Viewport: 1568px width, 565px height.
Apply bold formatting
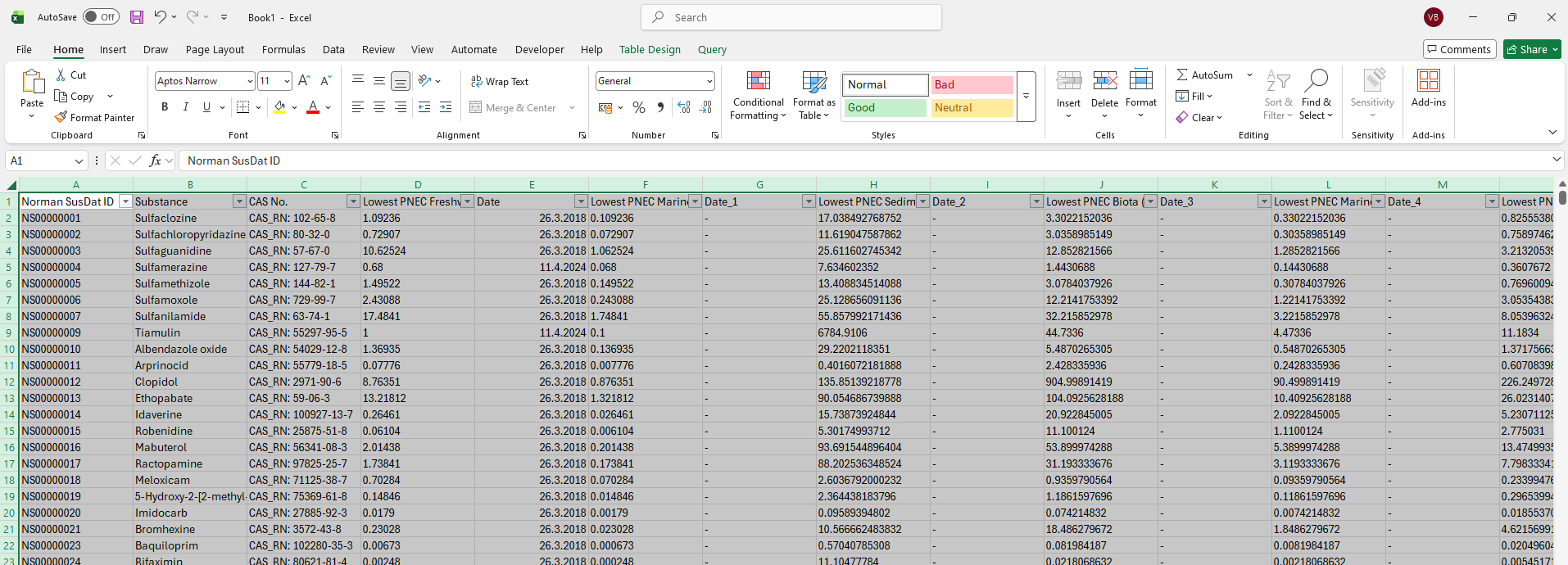click(165, 107)
